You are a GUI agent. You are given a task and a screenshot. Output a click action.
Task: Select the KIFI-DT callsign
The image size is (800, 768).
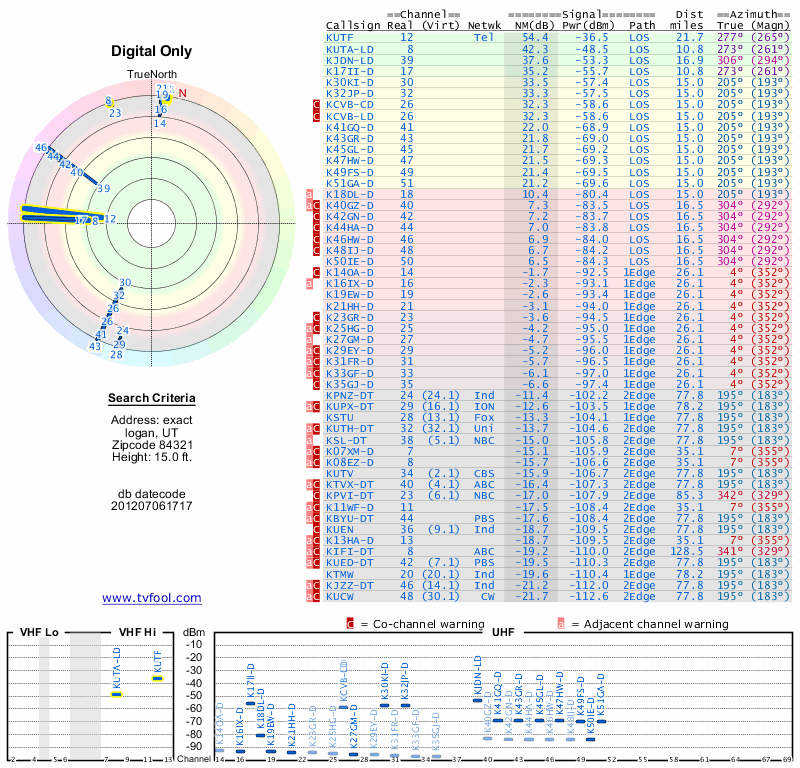[x=350, y=552]
